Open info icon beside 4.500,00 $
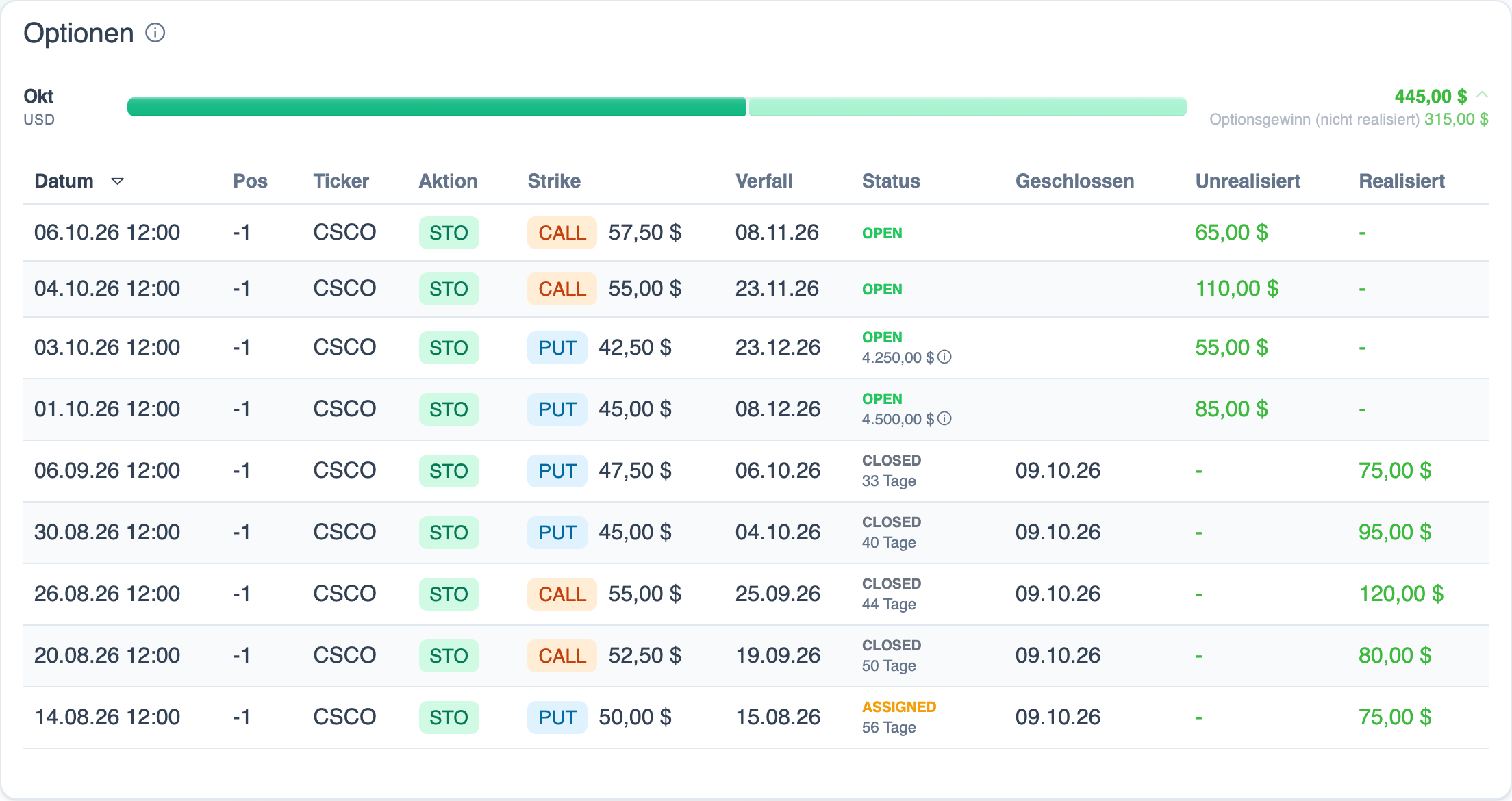The image size is (1512, 801). pyautogui.click(x=944, y=419)
